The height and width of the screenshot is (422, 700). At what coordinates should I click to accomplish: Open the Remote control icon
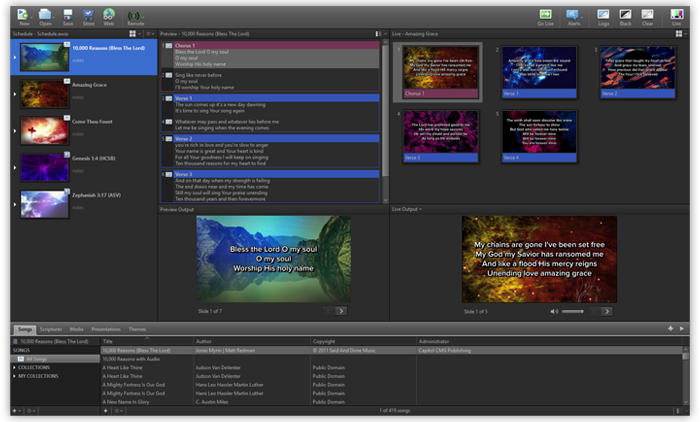point(135,16)
